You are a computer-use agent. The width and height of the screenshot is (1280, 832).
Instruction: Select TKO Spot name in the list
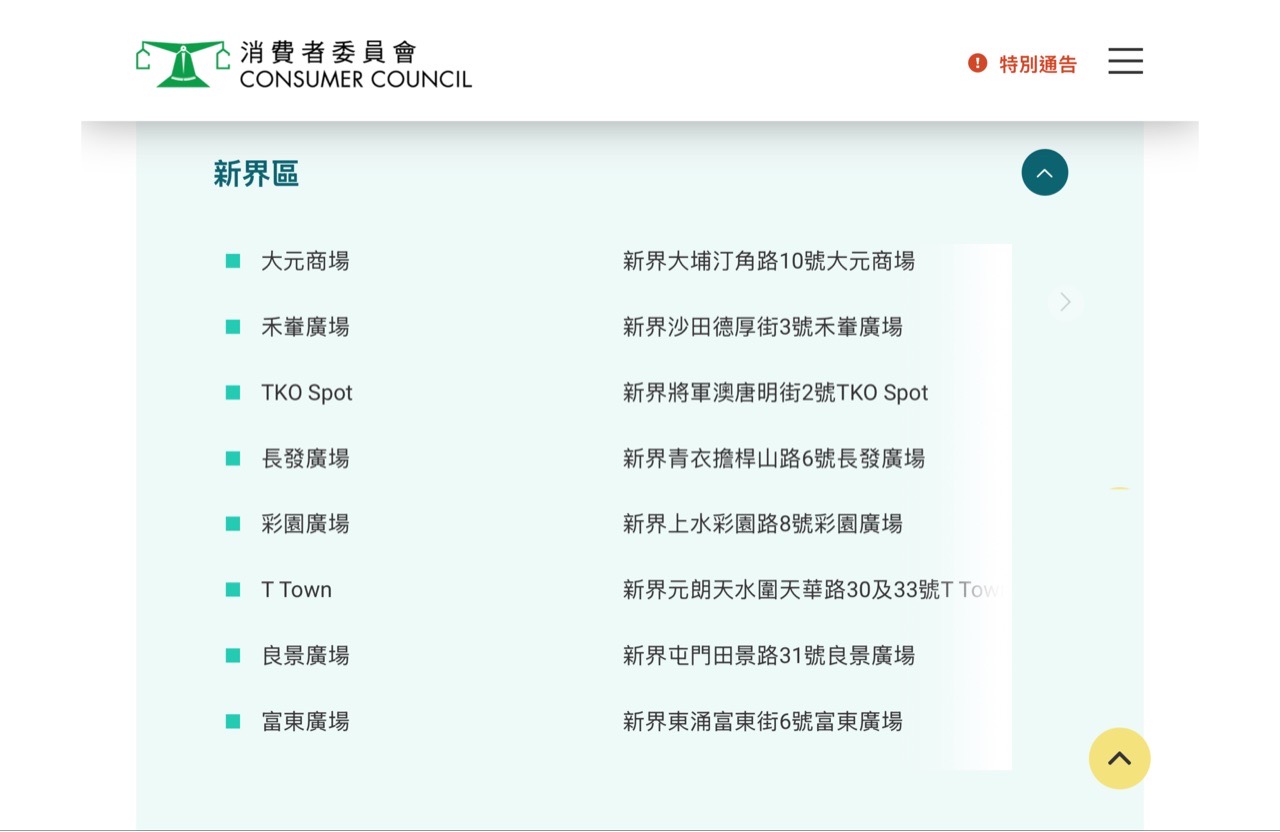click(307, 393)
